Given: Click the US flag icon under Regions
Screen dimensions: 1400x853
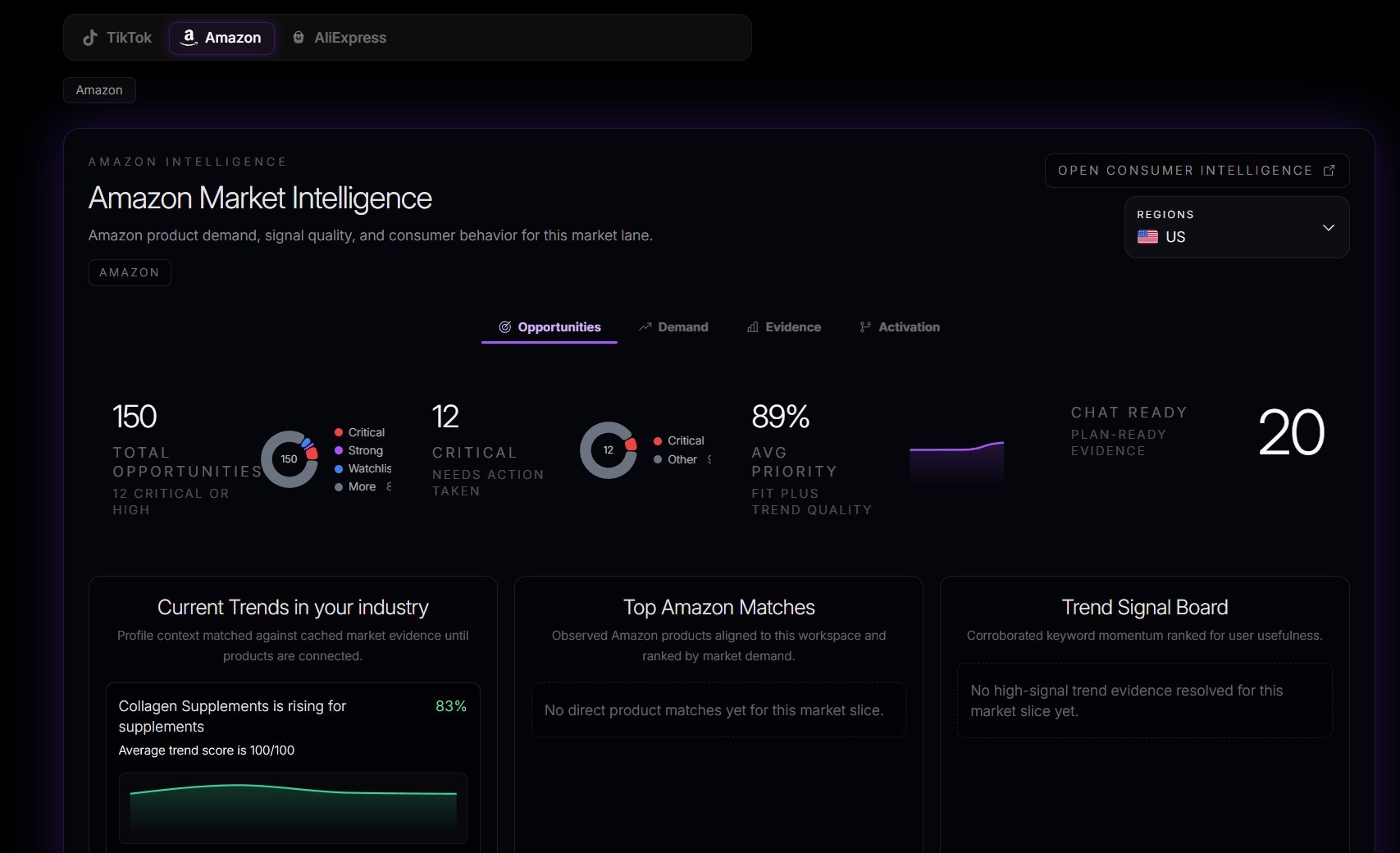Looking at the screenshot, I should pos(1147,237).
